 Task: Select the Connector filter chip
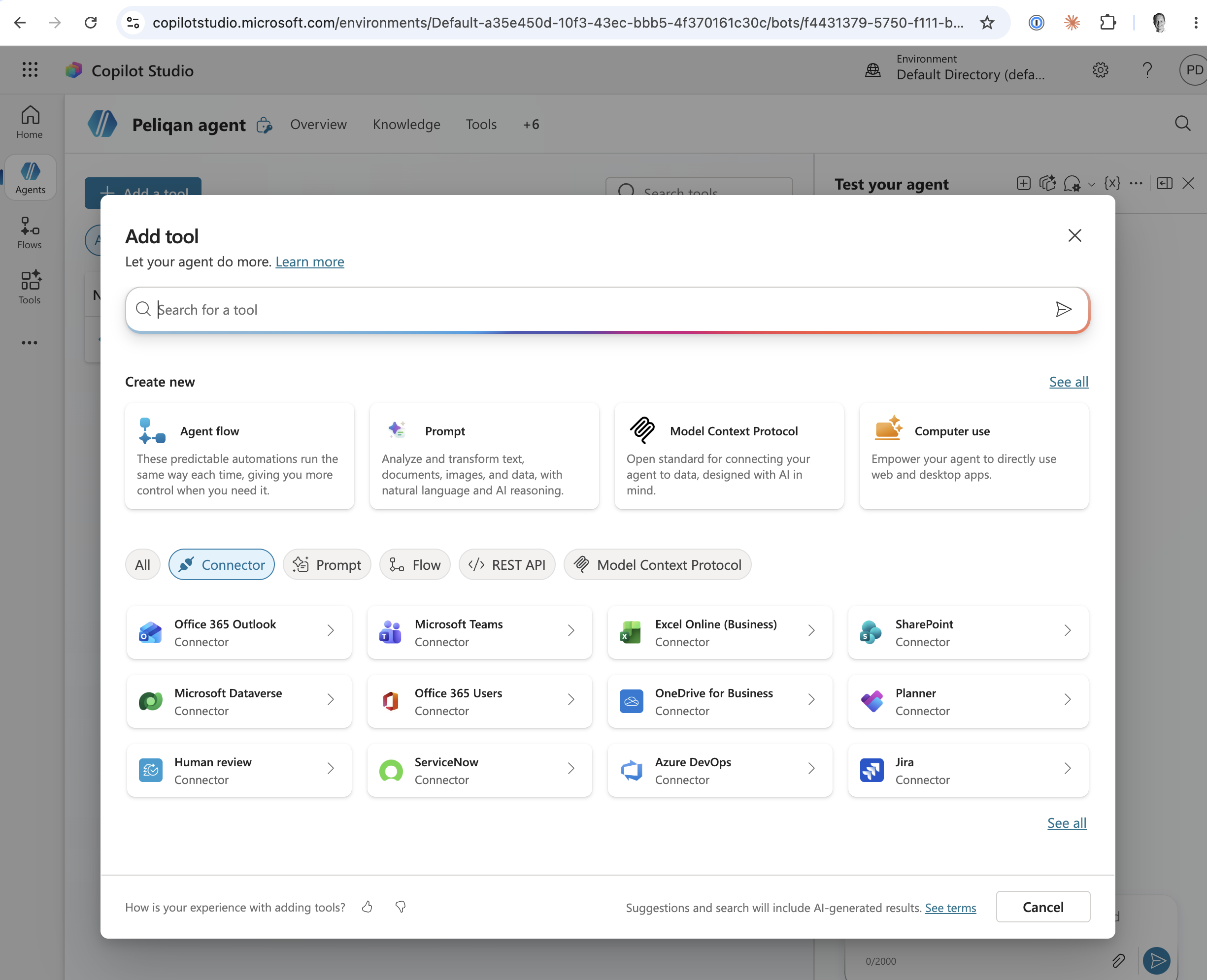coord(221,564)
